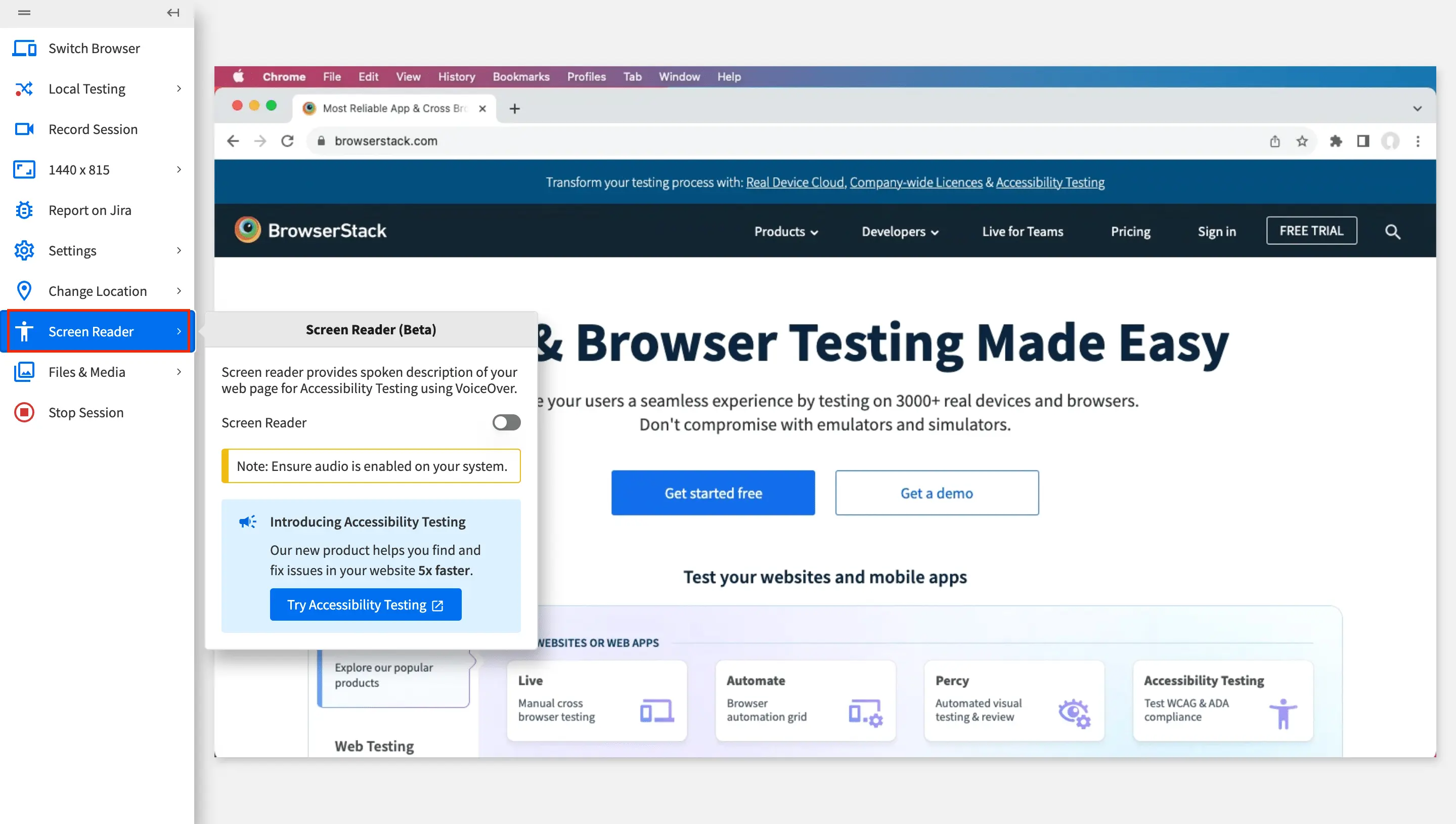The height and width of the screenshot is (824, 1456).
Task: Expand Change Location options
Action: pos(179,291)
